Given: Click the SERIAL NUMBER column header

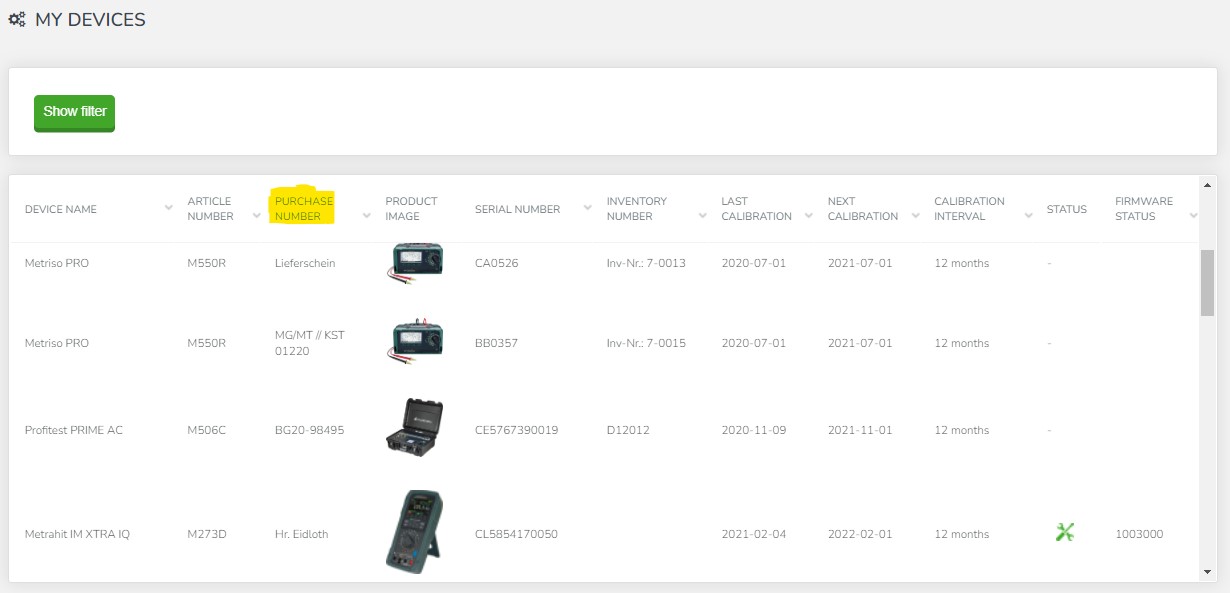Looking at the screenshot, I should [517, 209].
